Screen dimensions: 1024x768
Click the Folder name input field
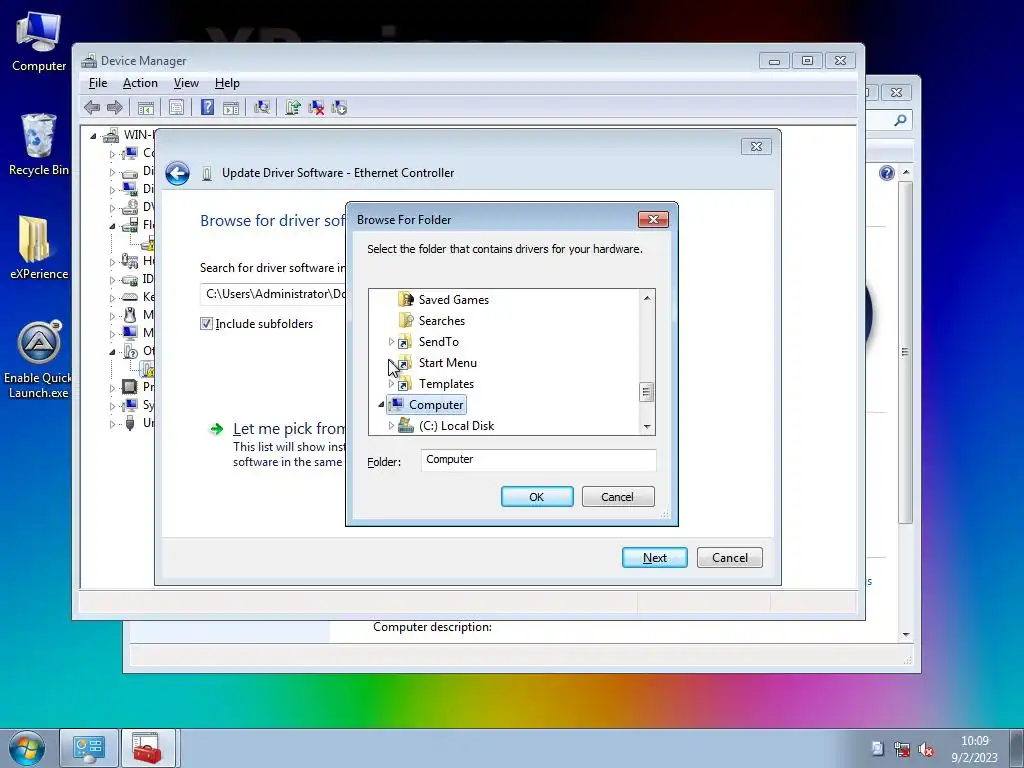click(538, 460)
